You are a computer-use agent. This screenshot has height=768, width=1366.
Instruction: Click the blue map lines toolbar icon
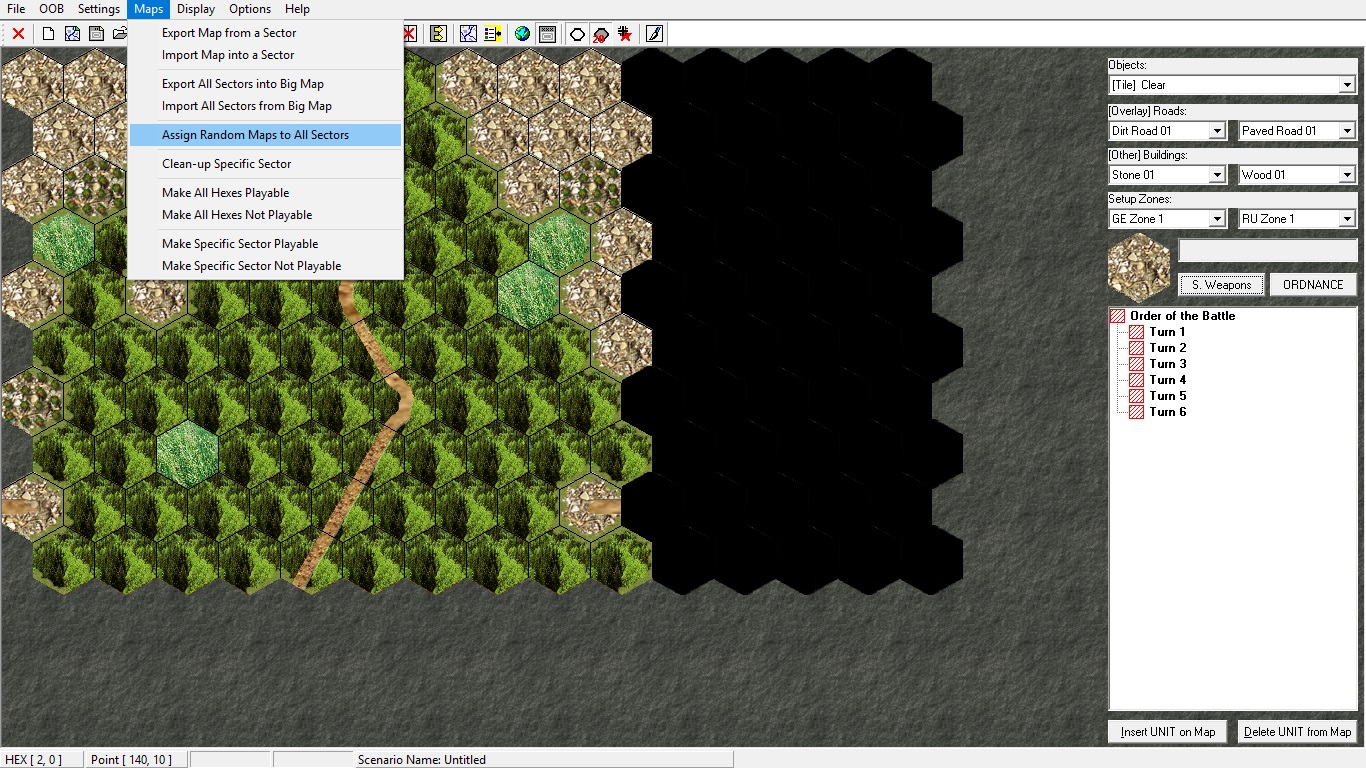coord(468,34)
